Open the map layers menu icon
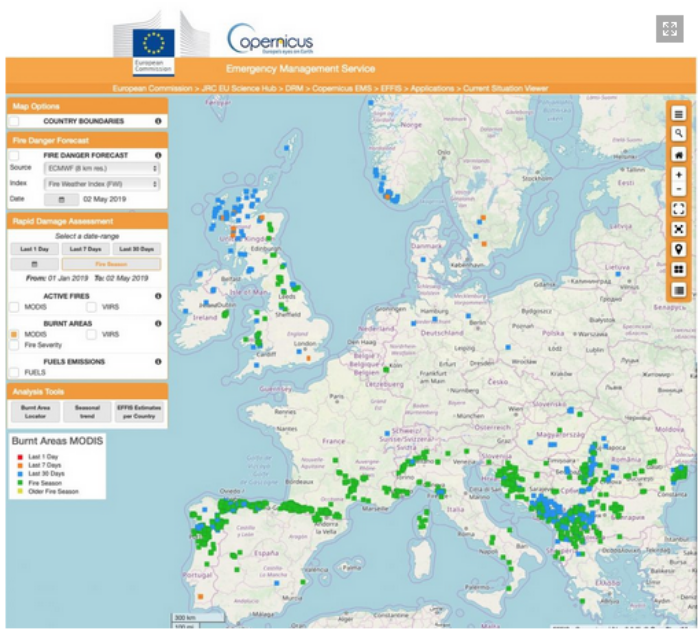Screen dimensions: 700x631 coord(679,115)
